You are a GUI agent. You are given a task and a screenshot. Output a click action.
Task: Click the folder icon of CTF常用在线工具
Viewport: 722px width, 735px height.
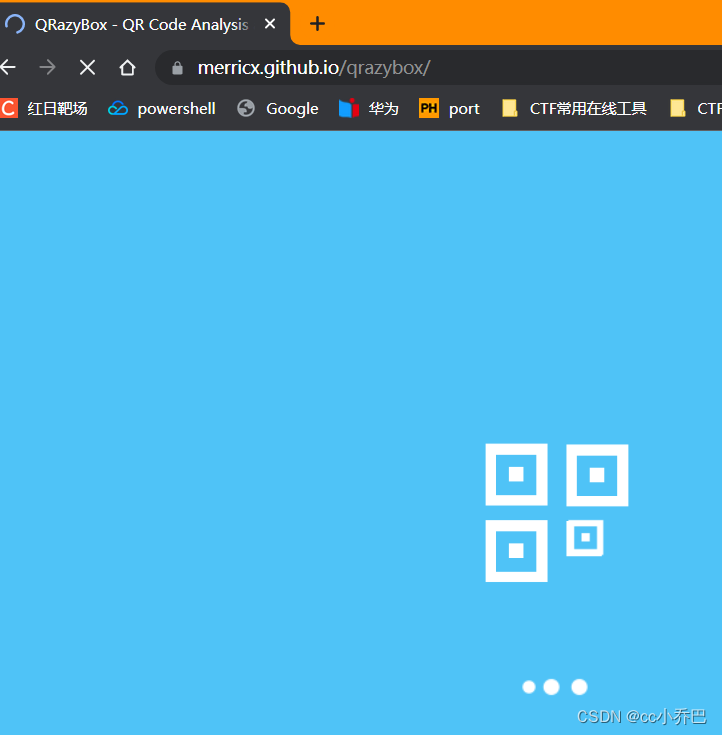coord(510,108)
